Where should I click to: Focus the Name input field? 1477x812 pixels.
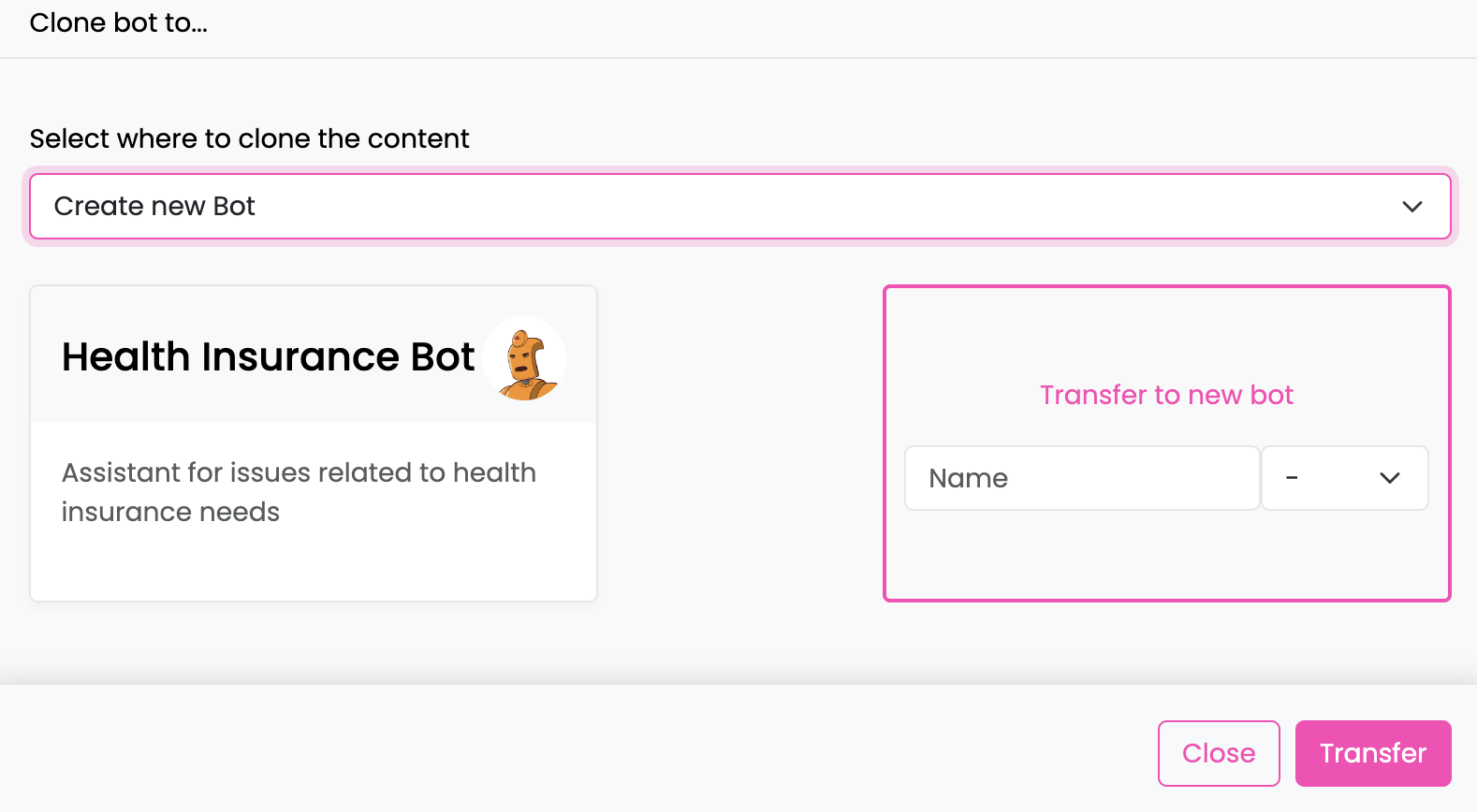tap(1082, 478)
